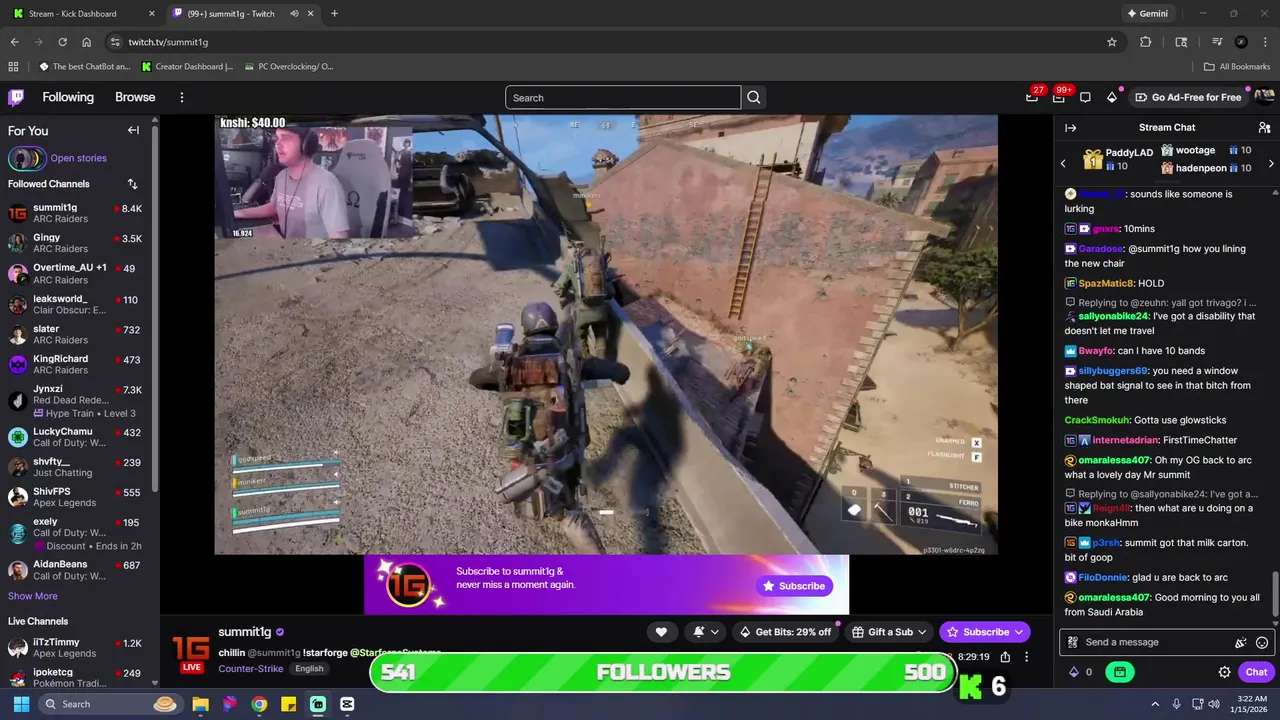
Task: Open notification bell dropdown under stream
Action: pos(705,632)
